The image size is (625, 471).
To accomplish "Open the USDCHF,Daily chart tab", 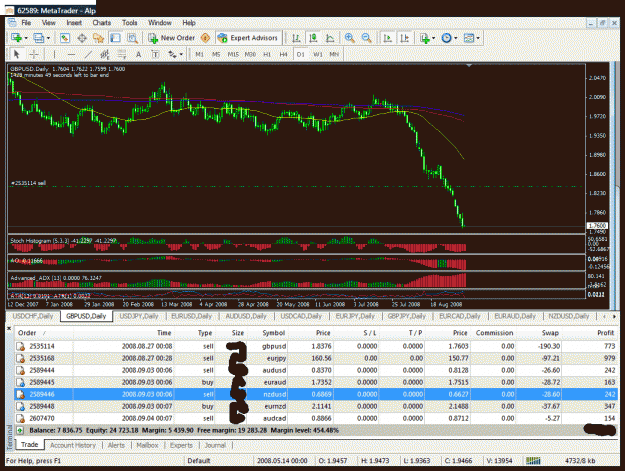I will point(33,316).
